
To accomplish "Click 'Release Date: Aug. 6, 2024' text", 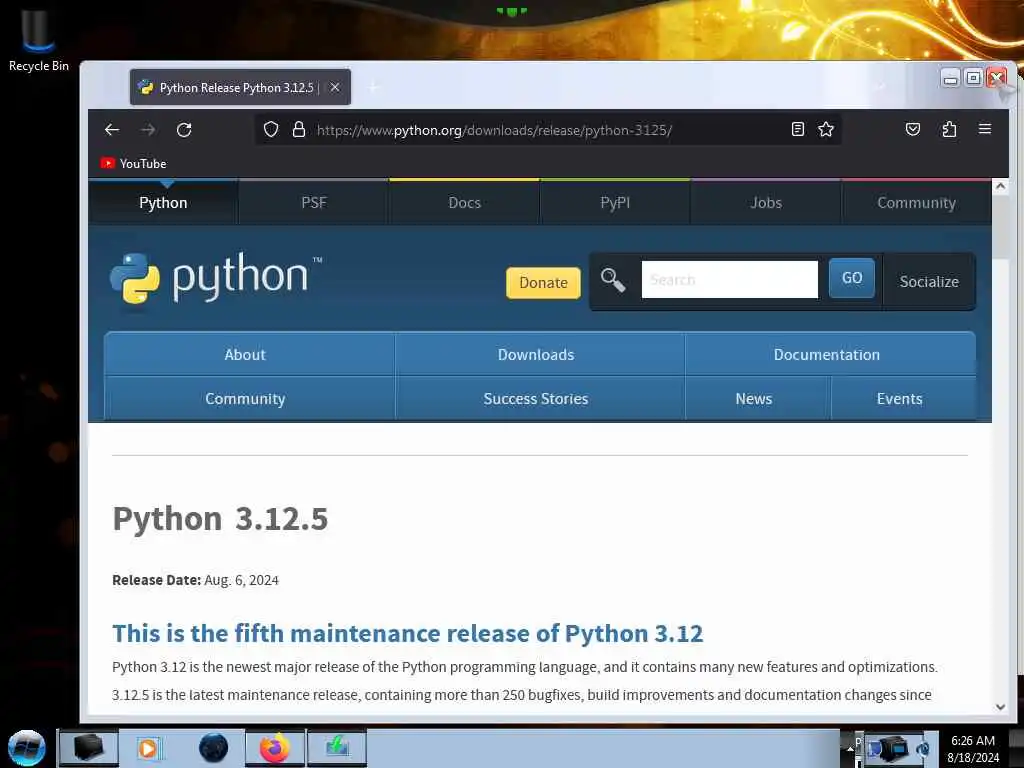I will (195, 580).
